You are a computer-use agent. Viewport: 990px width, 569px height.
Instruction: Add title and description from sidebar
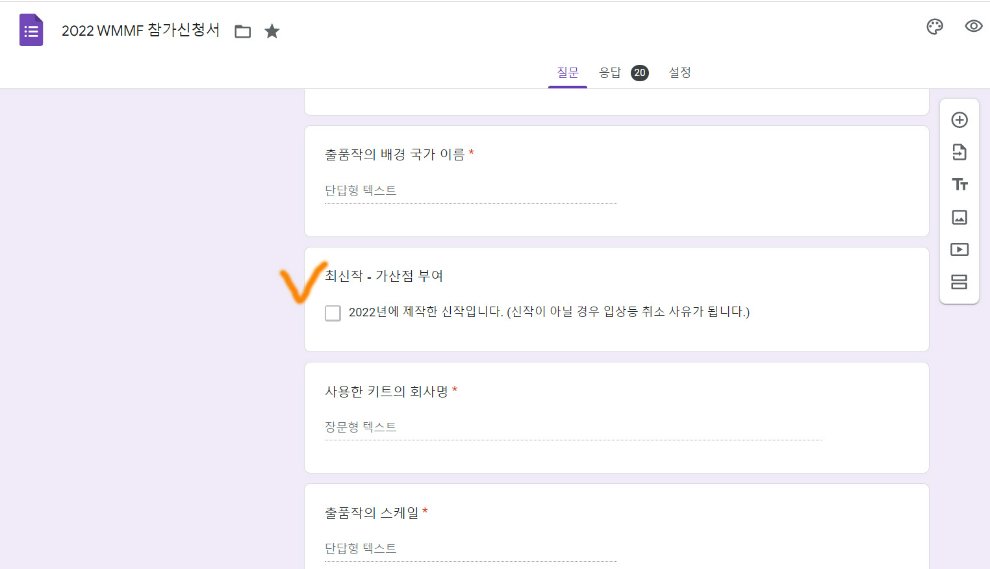point(959,184)
